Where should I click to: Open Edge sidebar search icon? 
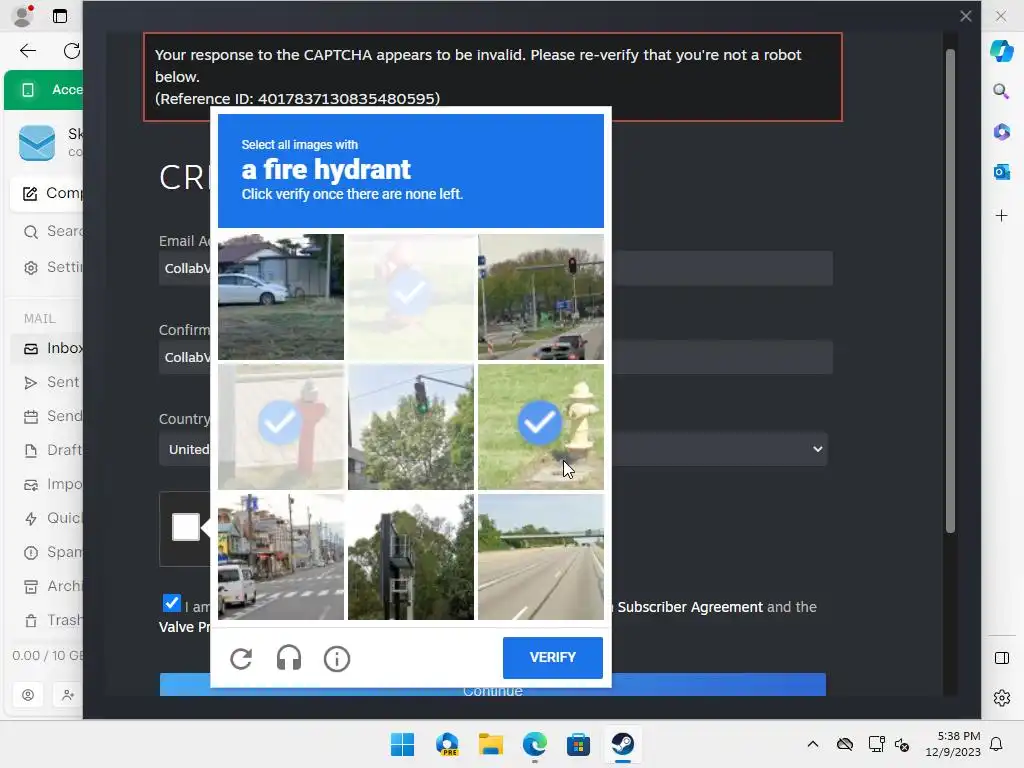tap(1001, 91)
